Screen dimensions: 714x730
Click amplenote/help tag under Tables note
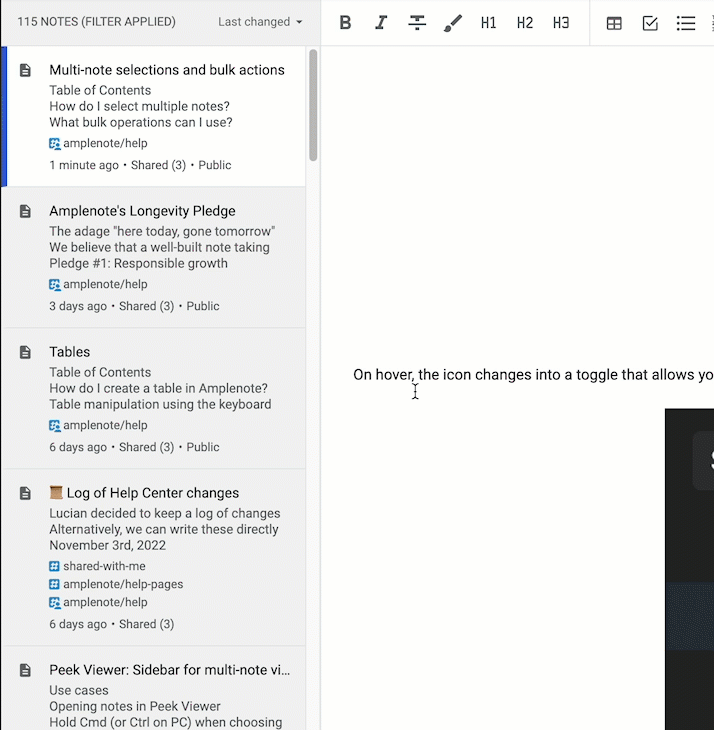tap(98, 426)
